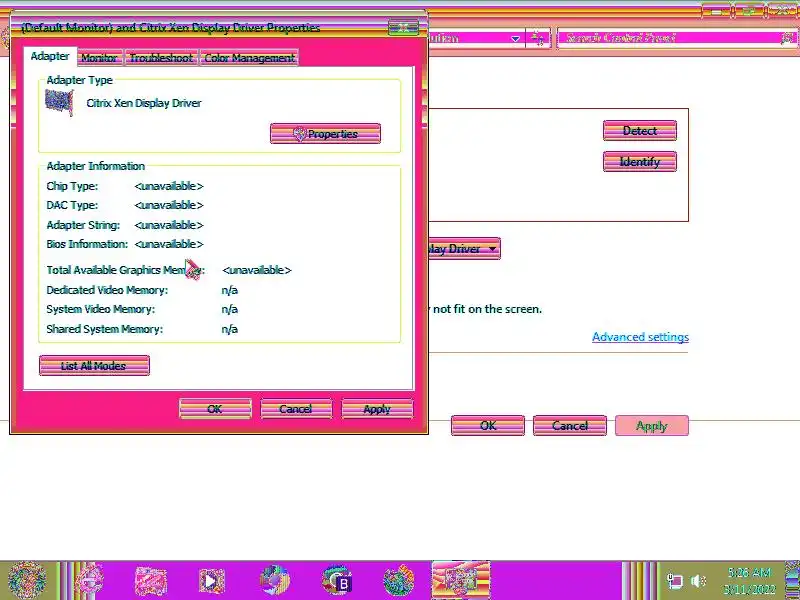Screen dimensions: 800x600
Task: Click the search magnifier in Control Panel search
Action: click(788, 38)
